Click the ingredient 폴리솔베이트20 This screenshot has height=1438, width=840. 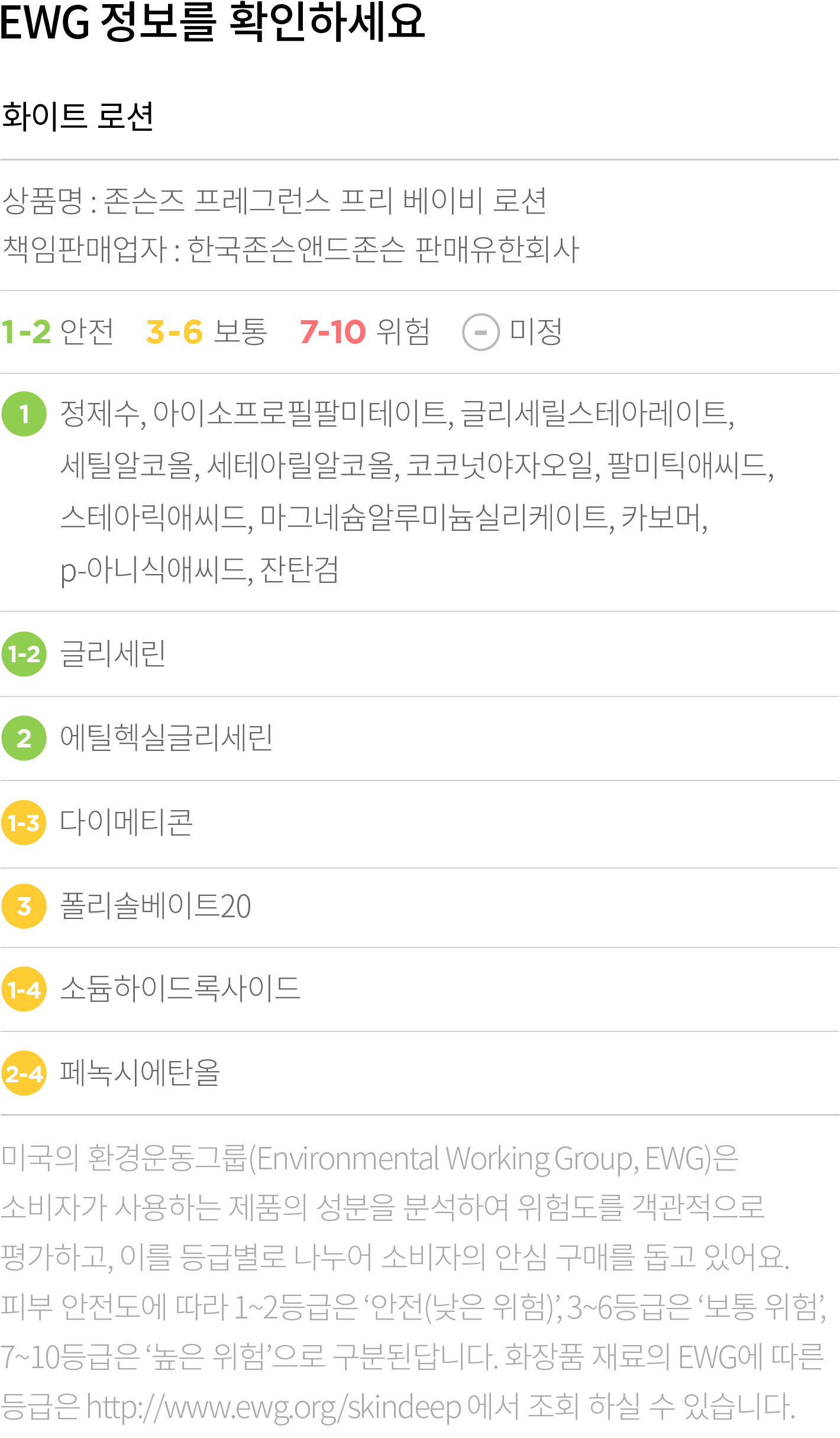[156, 906]
